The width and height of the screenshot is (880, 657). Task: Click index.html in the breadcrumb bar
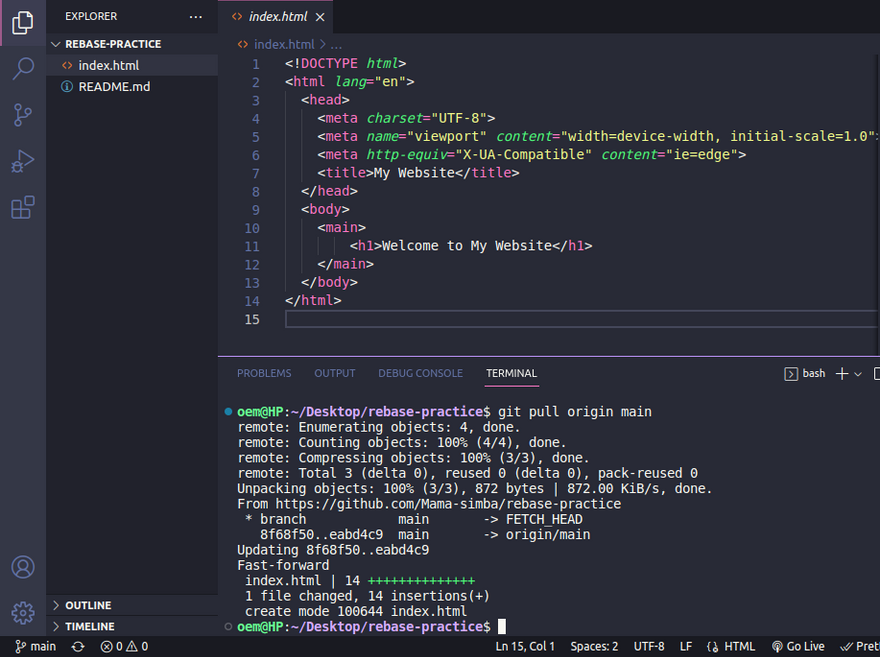point(284,44)
